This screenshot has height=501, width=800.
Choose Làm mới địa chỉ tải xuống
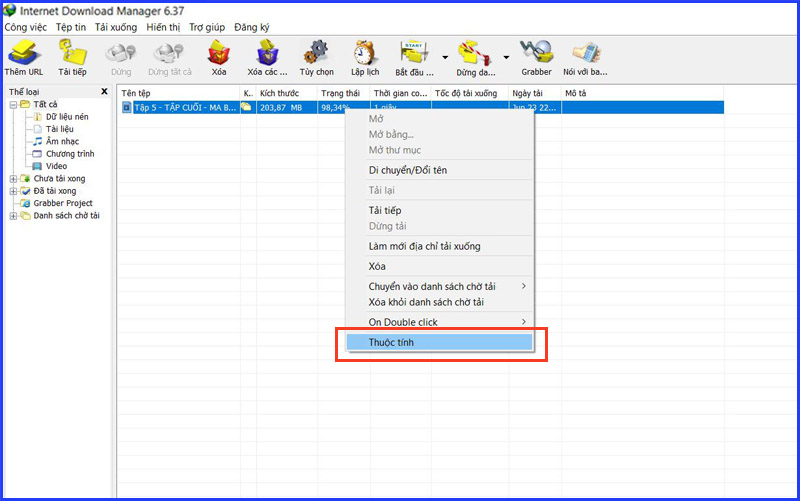[439, 246]
